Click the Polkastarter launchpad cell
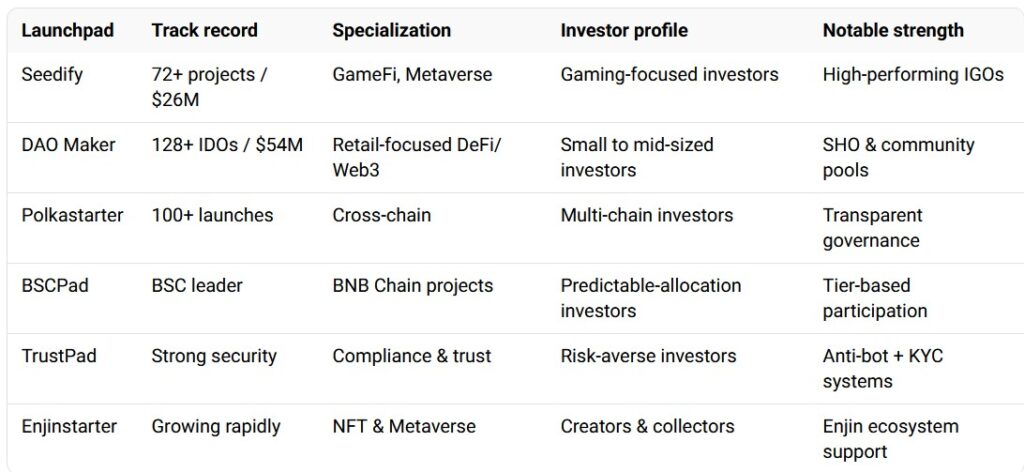 tap(72, 215)
